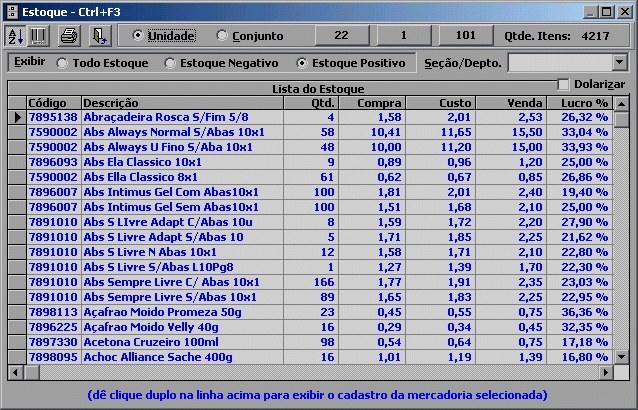This screenshot has width=638, height=410.
Task: Click the vertical scrollbar down arrow
Action: (620, 357)
